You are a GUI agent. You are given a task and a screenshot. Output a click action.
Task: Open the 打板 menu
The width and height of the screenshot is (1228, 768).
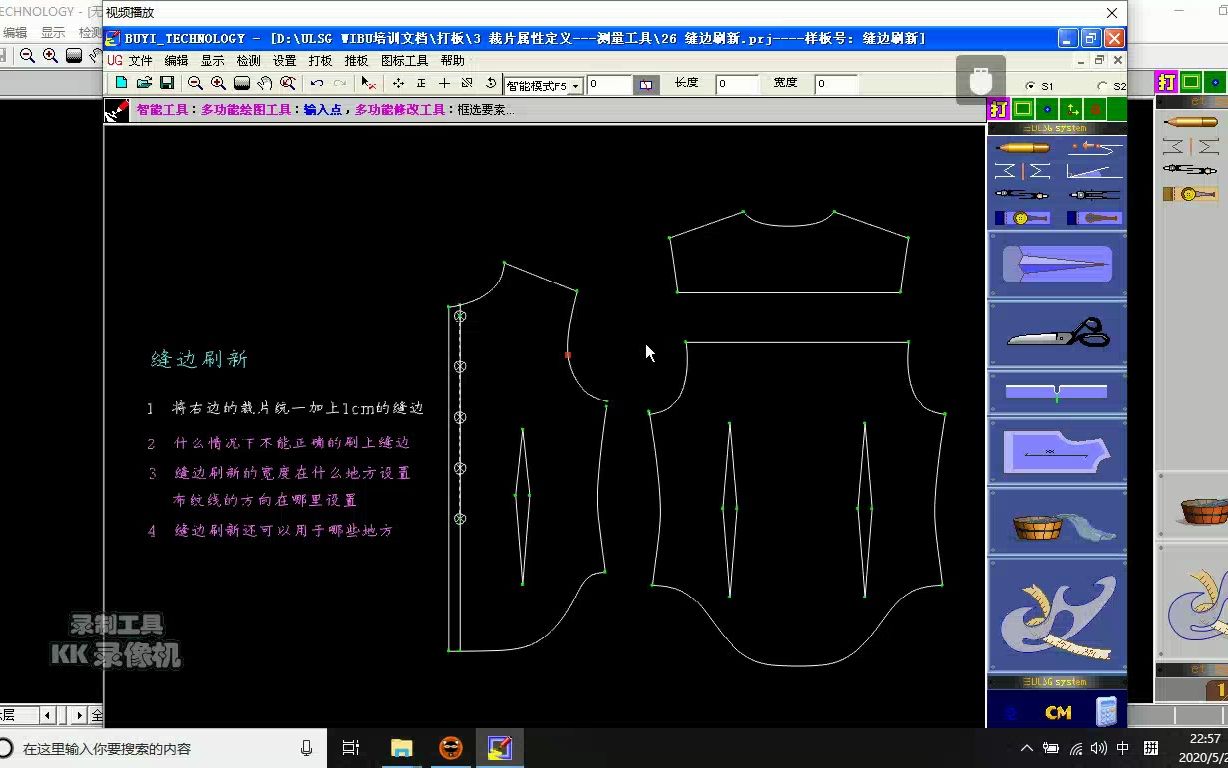point(319,60)
